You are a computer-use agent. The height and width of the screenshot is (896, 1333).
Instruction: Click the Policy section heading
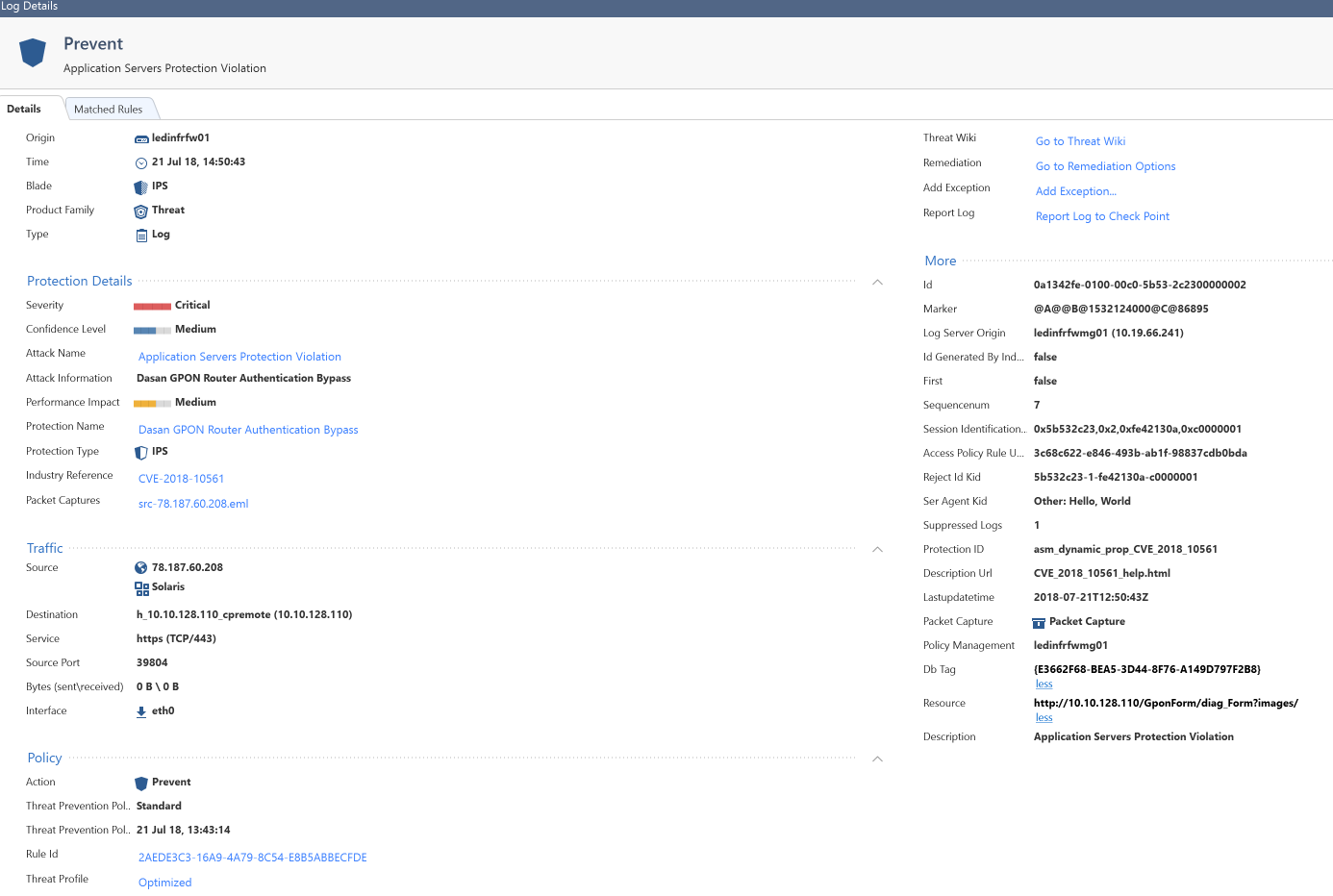44,758
